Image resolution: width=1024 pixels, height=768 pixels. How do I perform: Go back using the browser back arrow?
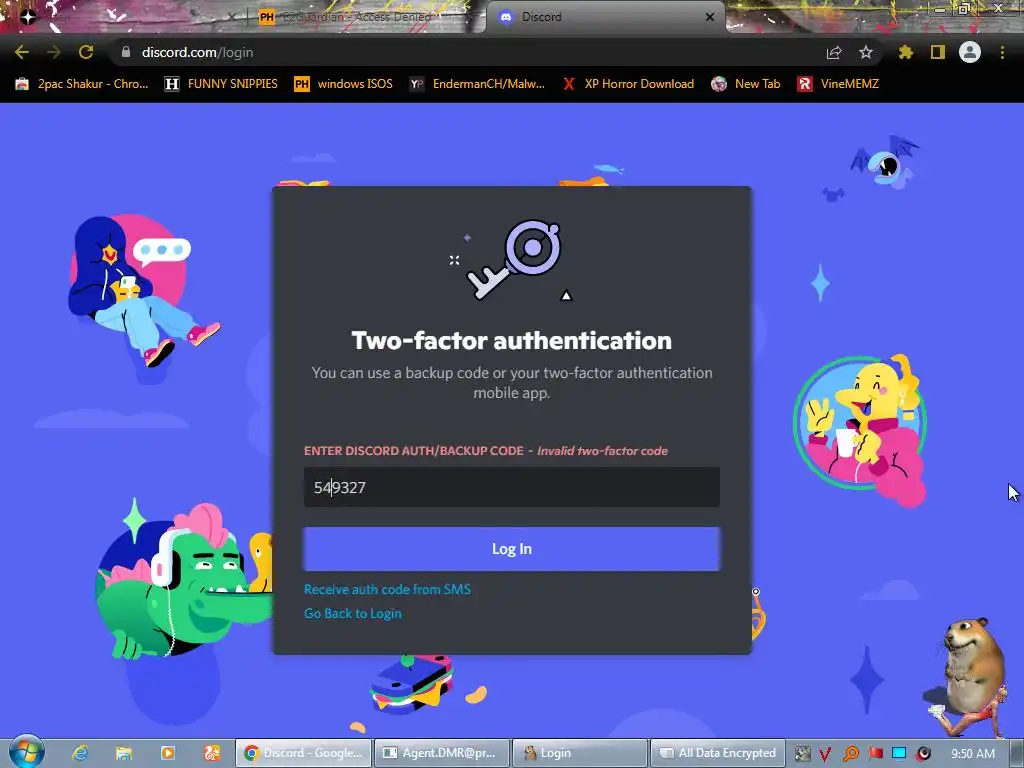tap(22, 52)
